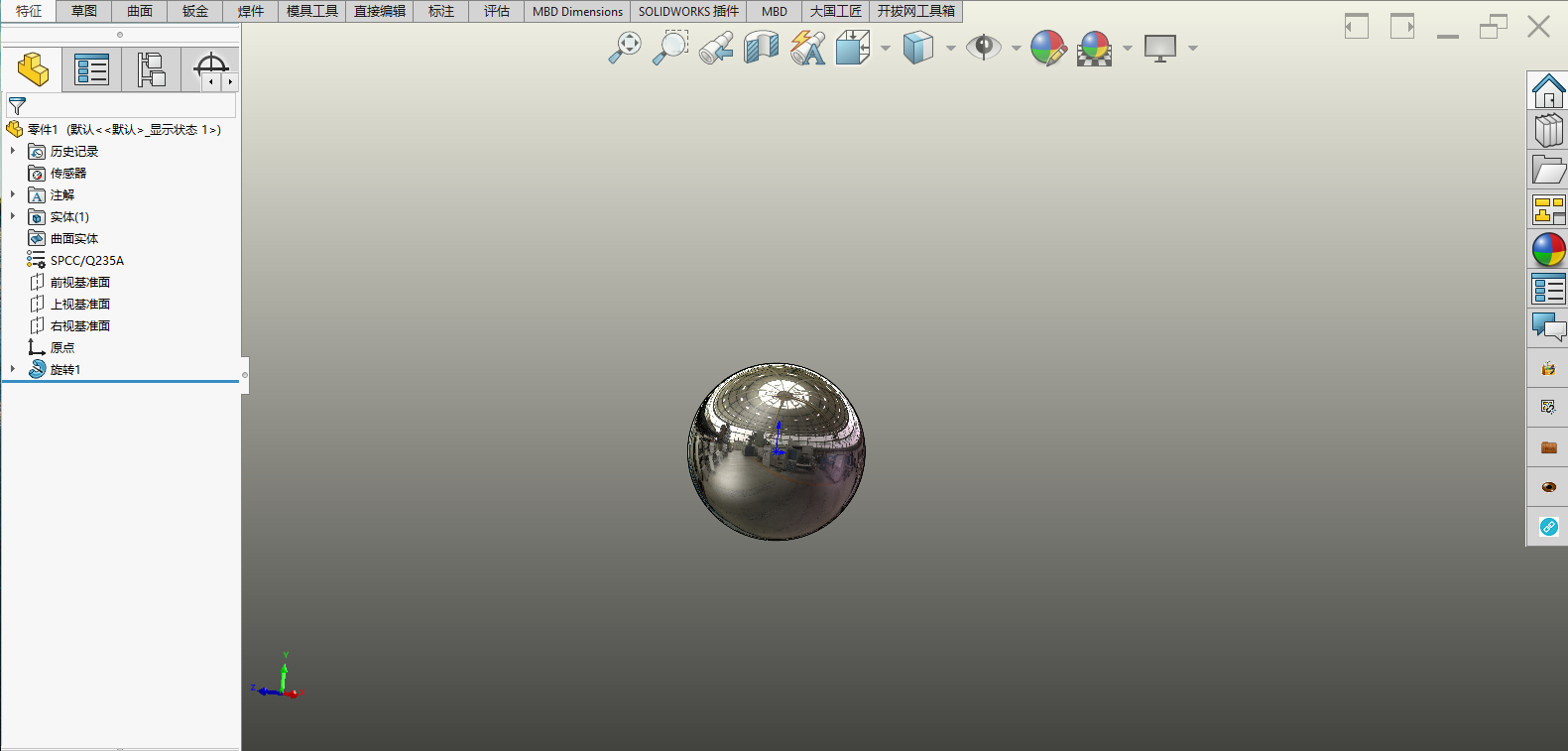The height and width of the screenshot is (751, 1568).
Task: Open File Explorer folder pane
Action: (x=1548, y=171)
